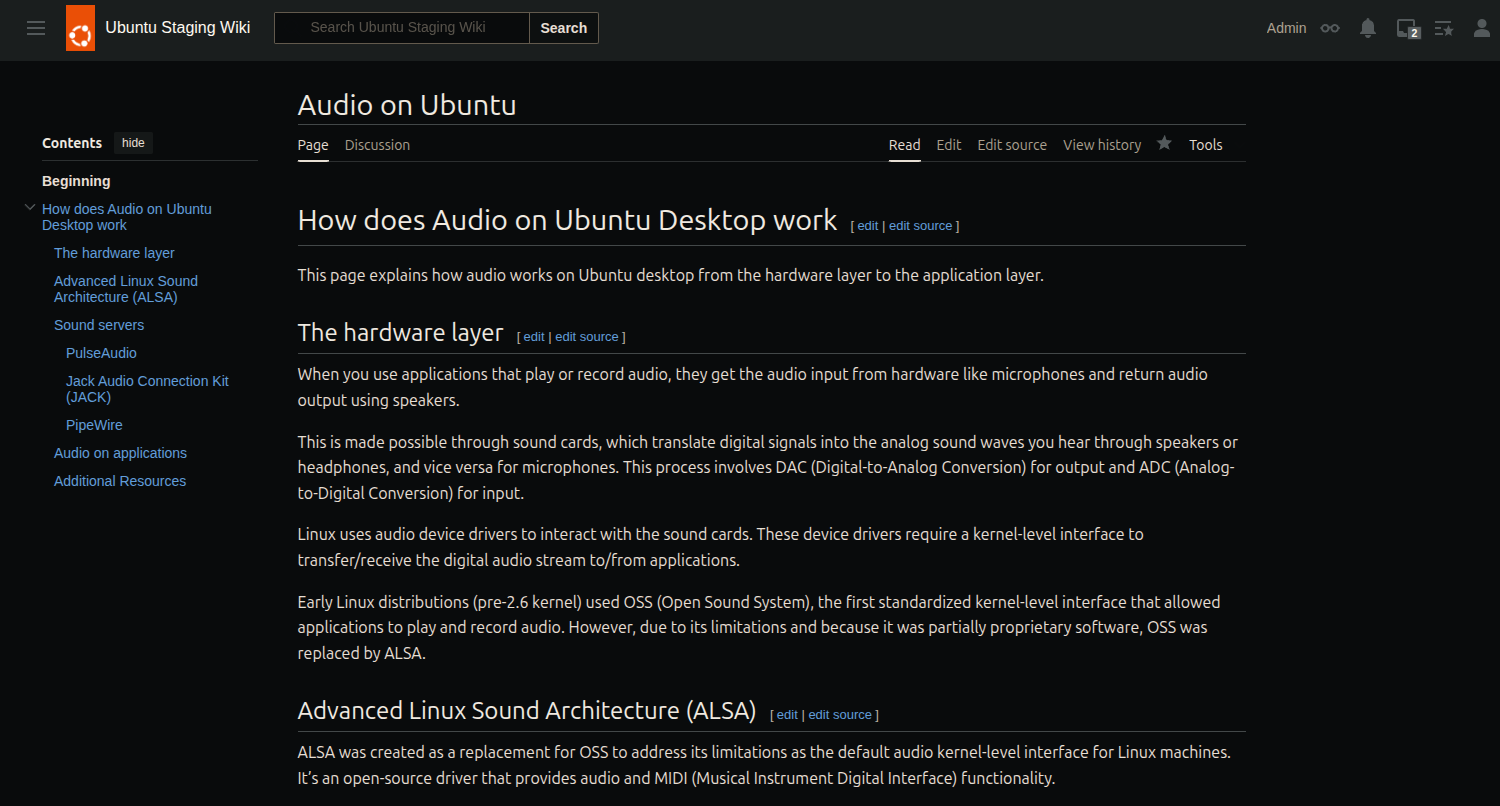Open the appearance glasses icon
This screenshot has height=806, width=1500.
pos(1329,28)
